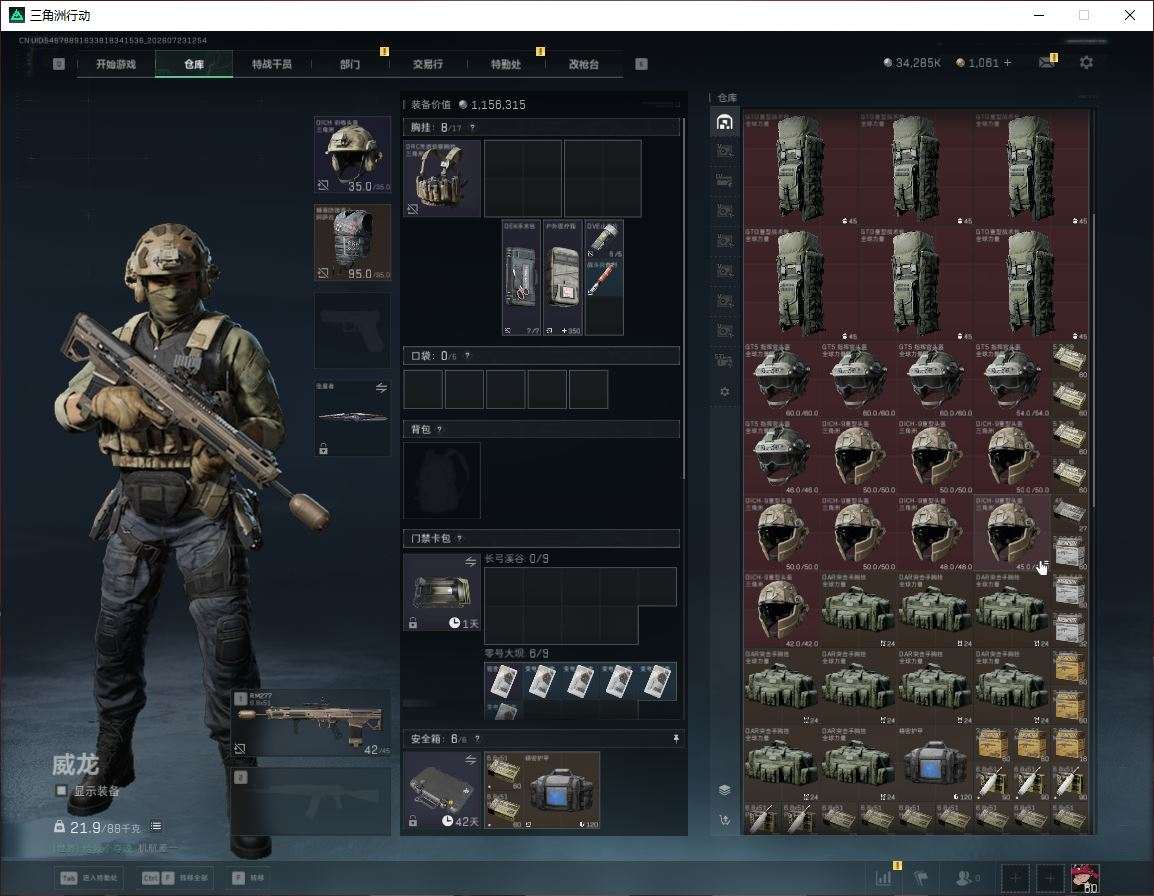Pin the 安全箱 section with the pin icon
1154x896 pixels.
676,738
